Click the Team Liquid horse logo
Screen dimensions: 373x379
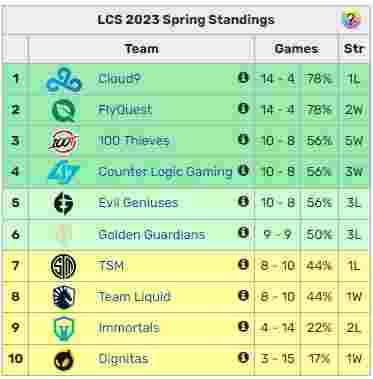point(64,297)
